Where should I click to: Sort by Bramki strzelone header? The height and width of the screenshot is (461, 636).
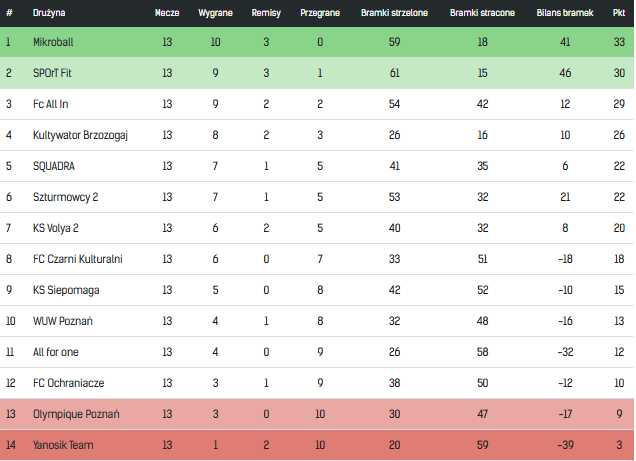(394, 13)
